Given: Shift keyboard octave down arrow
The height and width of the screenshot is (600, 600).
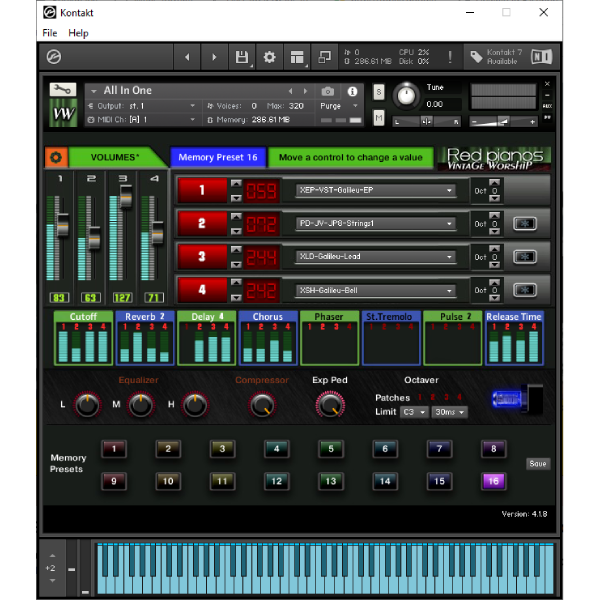Looking at the screenshot, I should point(52,580).
